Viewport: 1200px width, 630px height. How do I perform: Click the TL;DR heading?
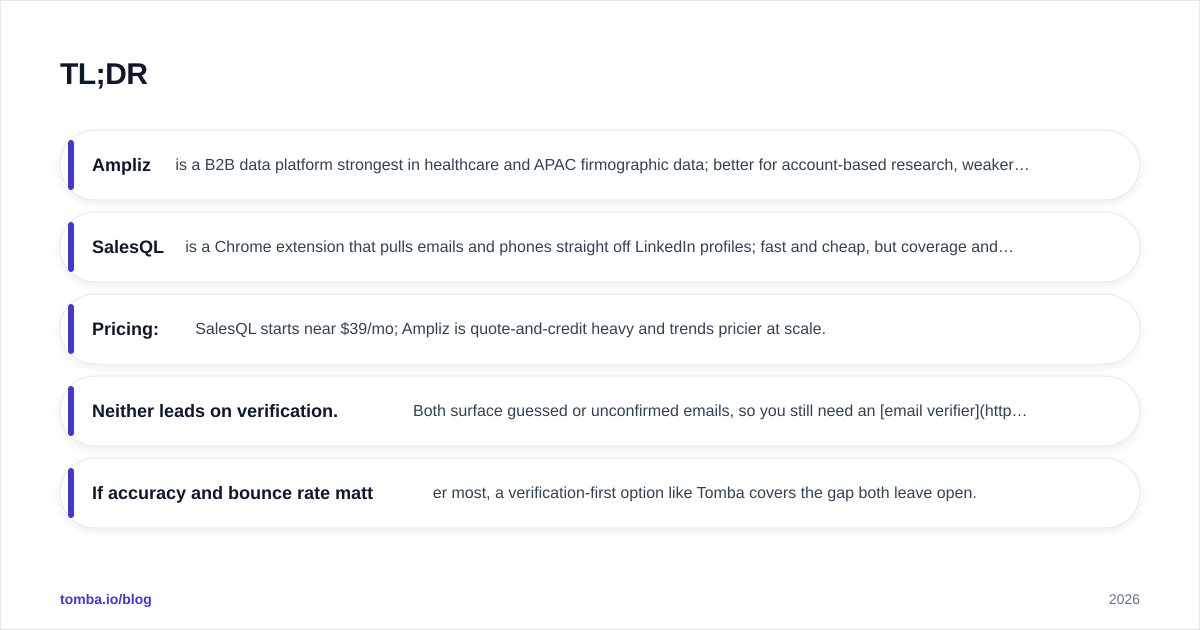pos(104,74)
